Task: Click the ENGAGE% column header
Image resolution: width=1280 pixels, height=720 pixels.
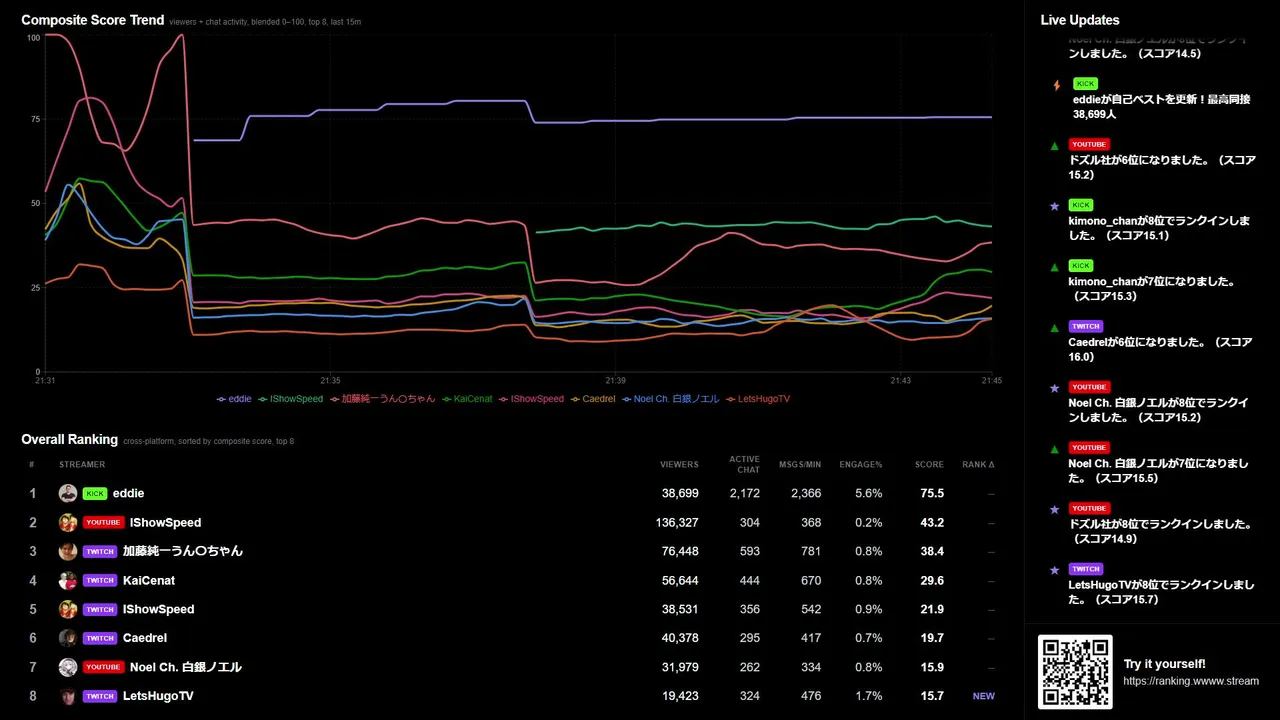Action: coord(861,464)
